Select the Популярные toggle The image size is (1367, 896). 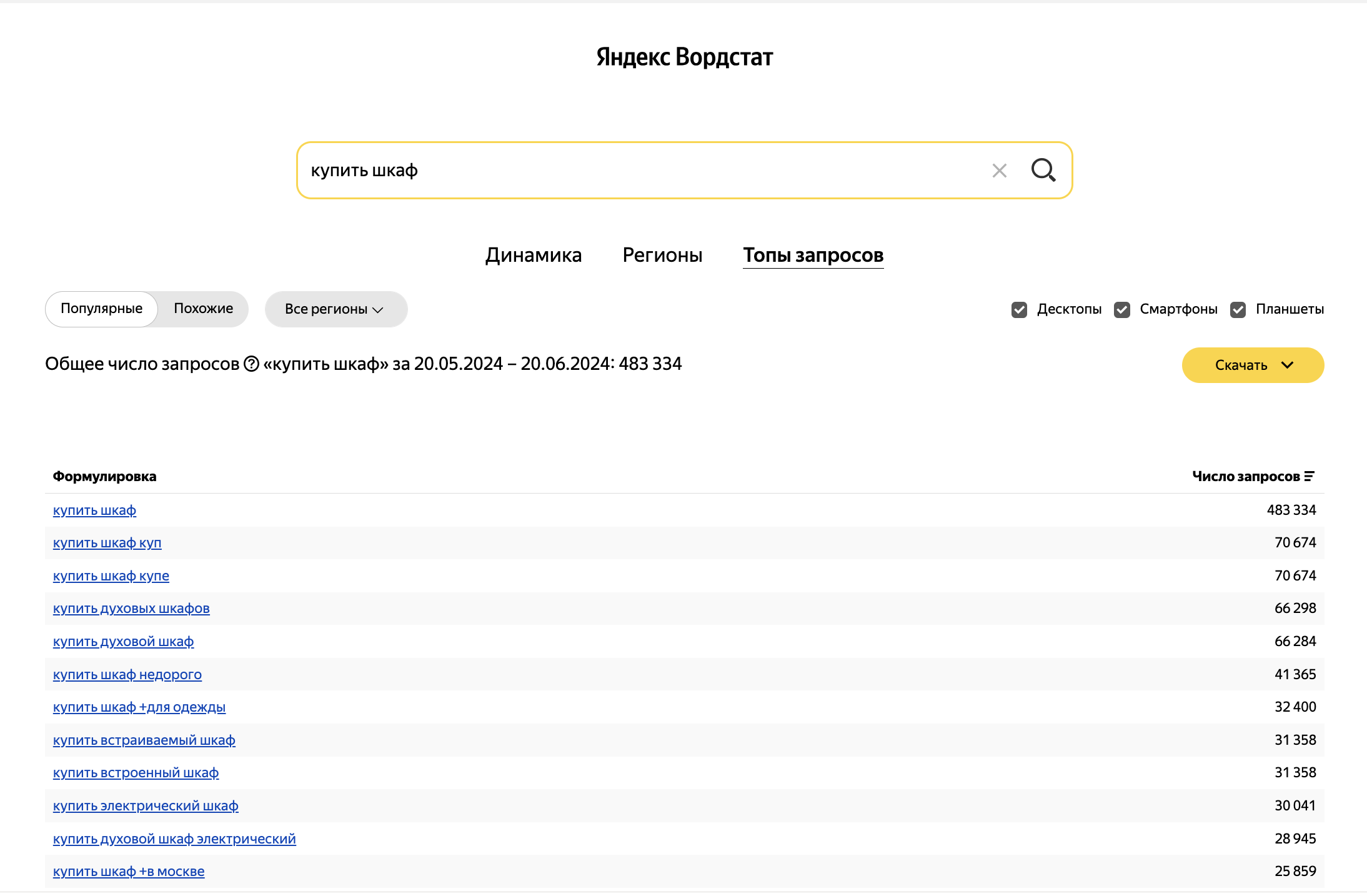101,309
